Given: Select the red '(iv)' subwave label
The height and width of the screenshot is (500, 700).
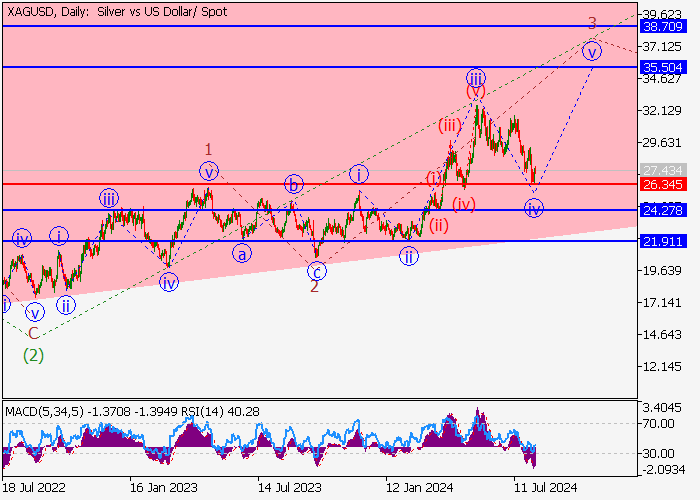Looking at the screenshot, I should coord(464,204).
